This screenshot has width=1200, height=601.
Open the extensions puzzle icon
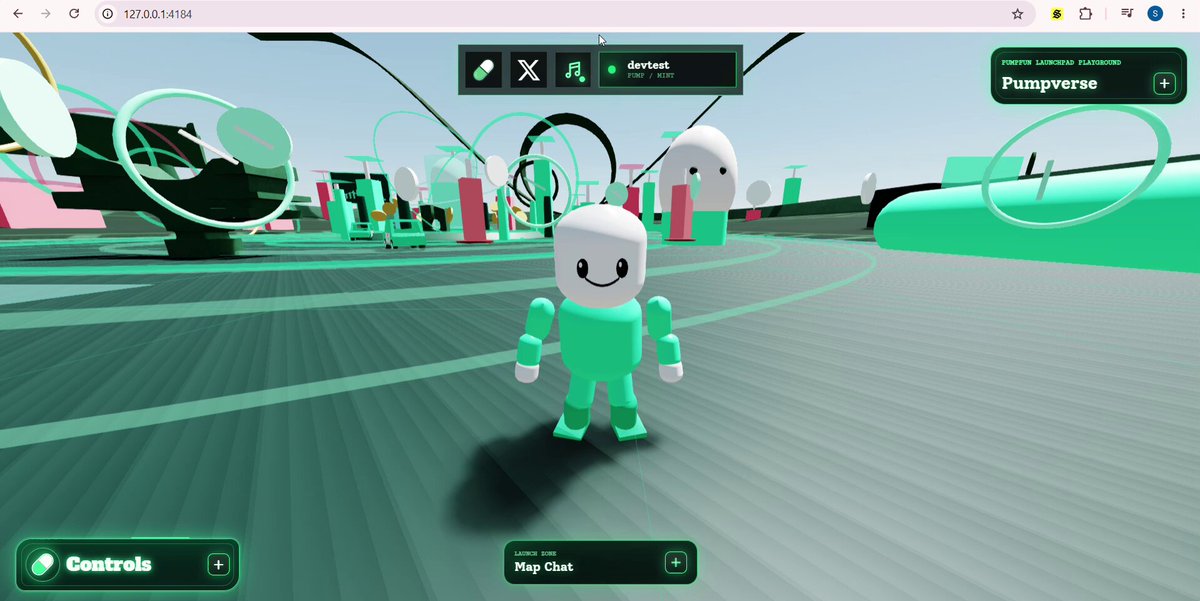point(1085,14)
